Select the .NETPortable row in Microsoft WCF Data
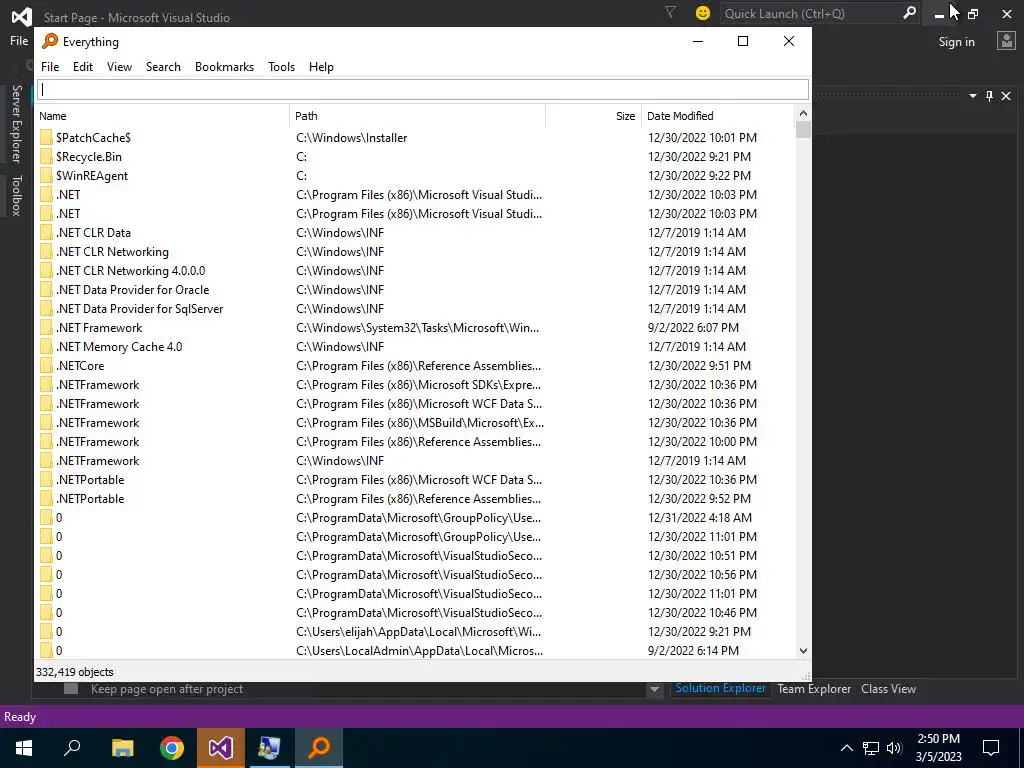 [415, 479]
